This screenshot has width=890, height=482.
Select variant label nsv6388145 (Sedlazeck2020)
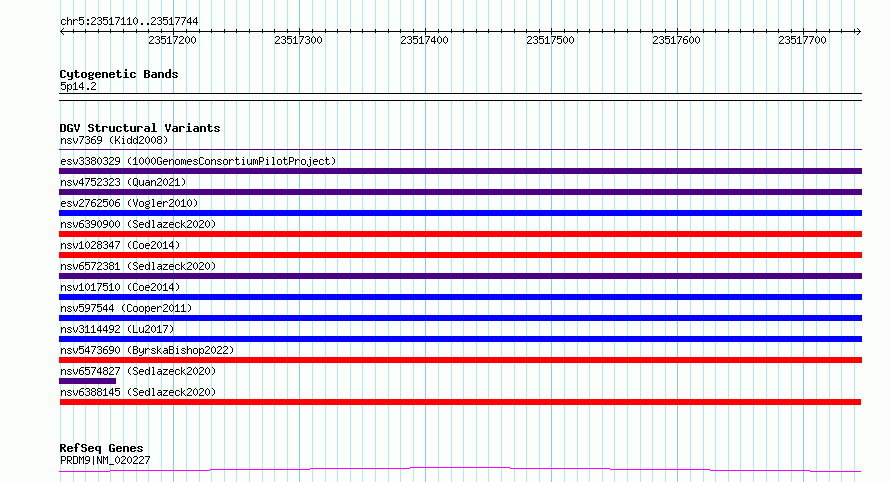pyautogui.click(x=138, y=392)
